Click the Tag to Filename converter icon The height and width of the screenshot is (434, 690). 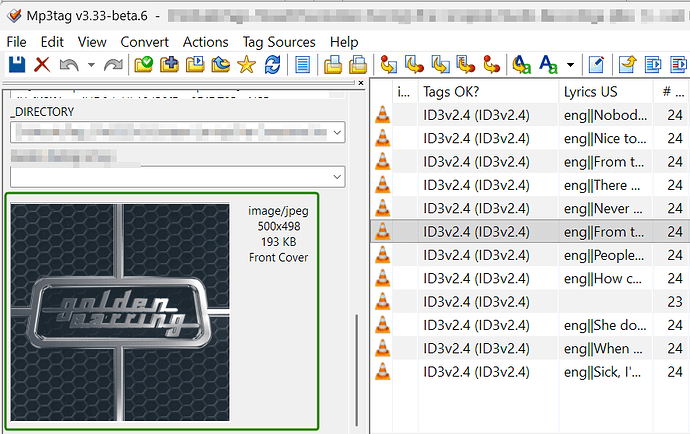pos(388,64)
